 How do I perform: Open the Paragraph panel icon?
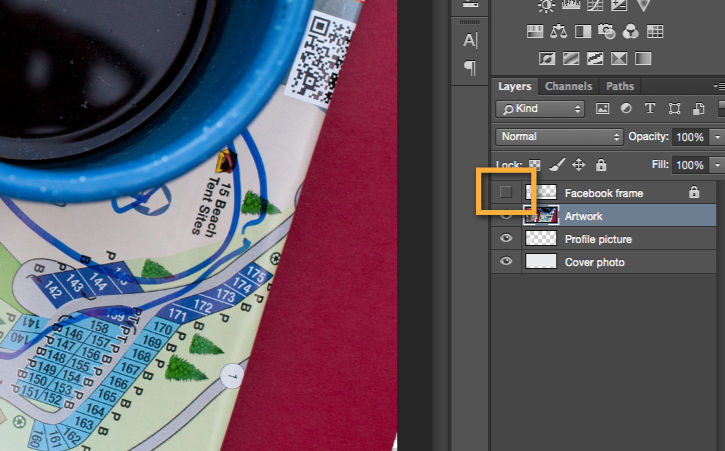coord(470,68)
